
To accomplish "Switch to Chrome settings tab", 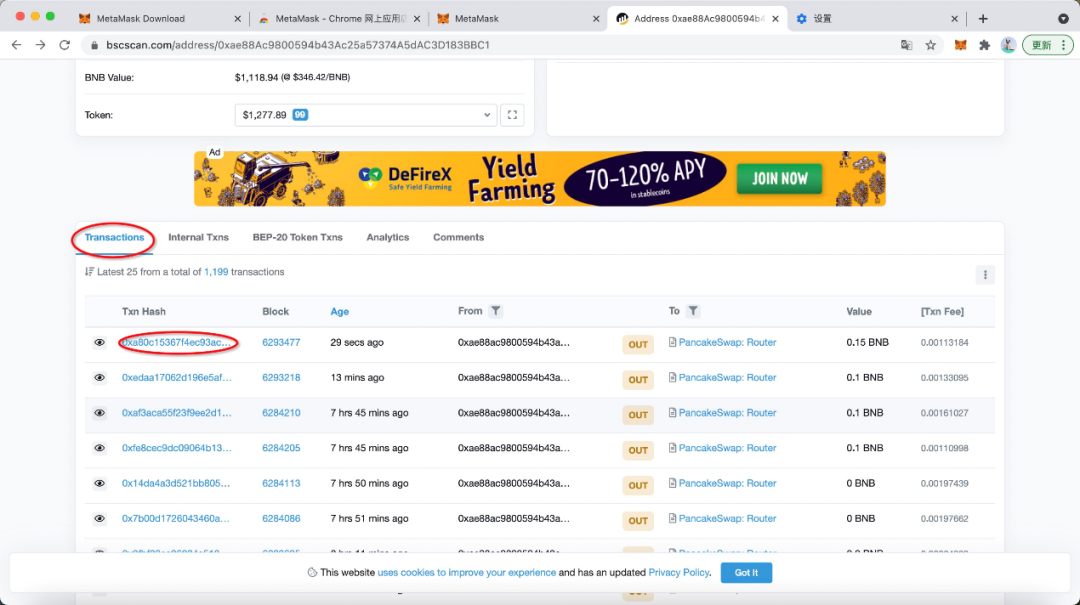I will [875, 19].
